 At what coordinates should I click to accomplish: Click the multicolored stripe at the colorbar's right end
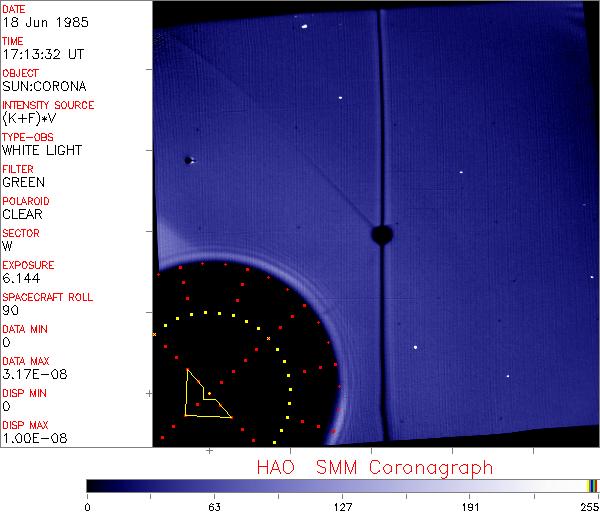point(592,485)
